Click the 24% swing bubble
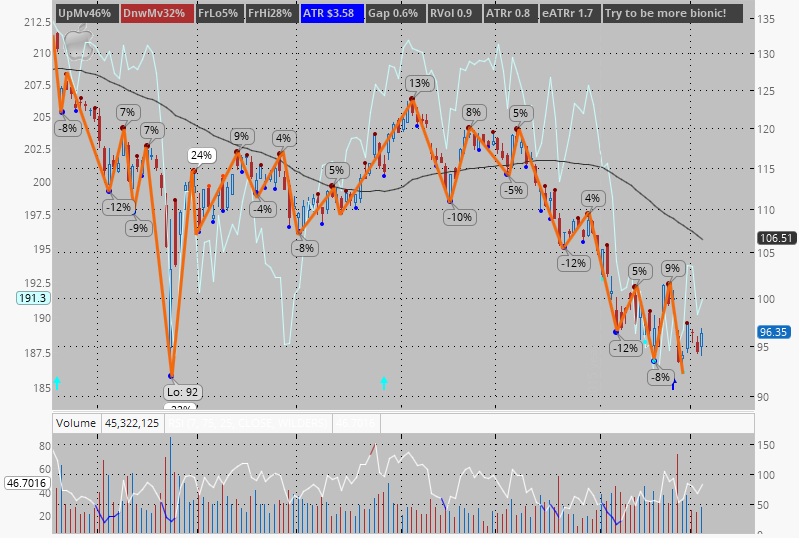This screenshot has width=799, height=538. coord(202,155)
